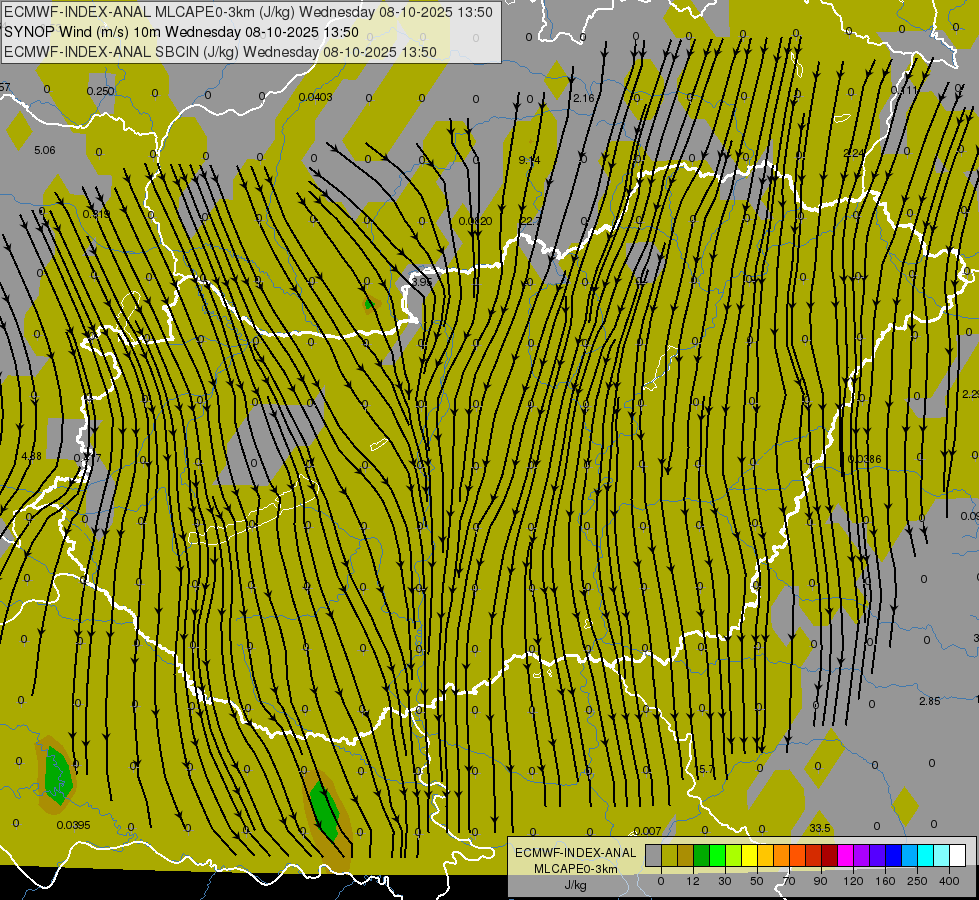Click the map value 4.88
Image resolution: width=979 pixels, height=900 pixels.
[31, 456]
